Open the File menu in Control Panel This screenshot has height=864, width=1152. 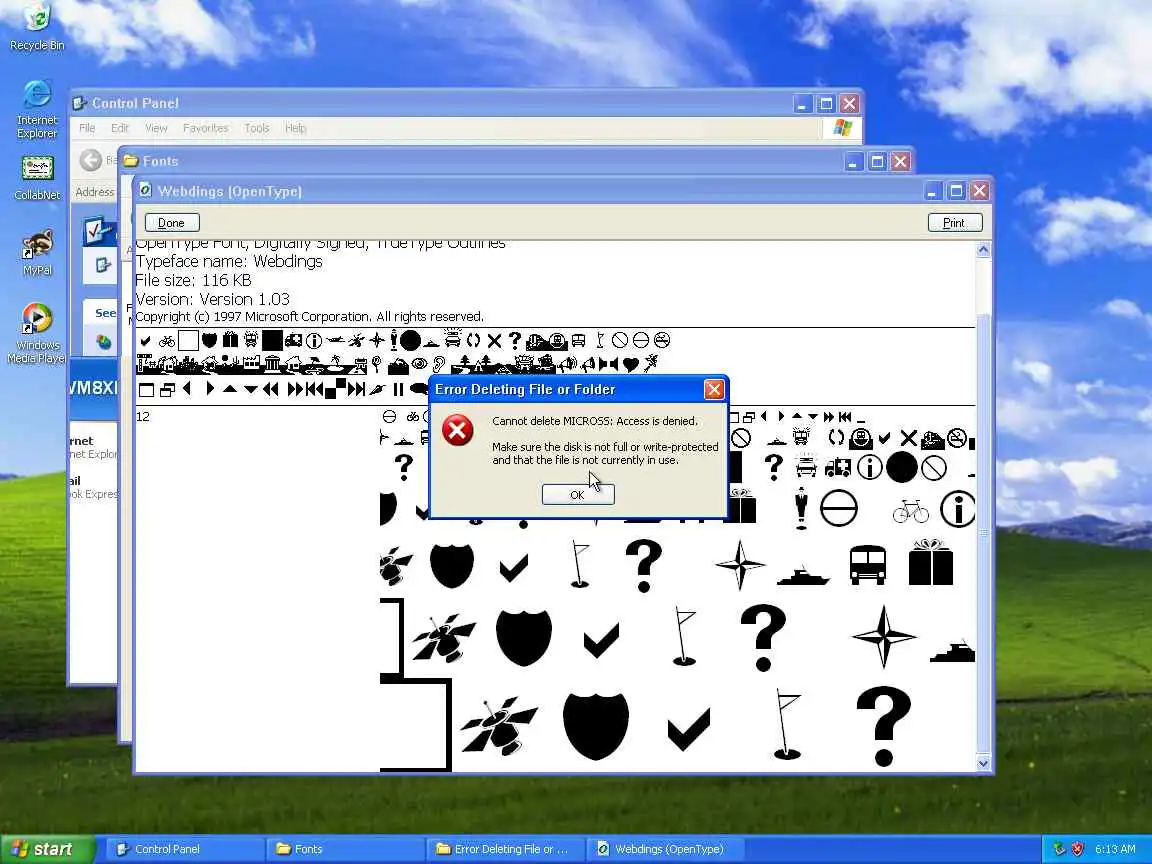tap(87, 128)
